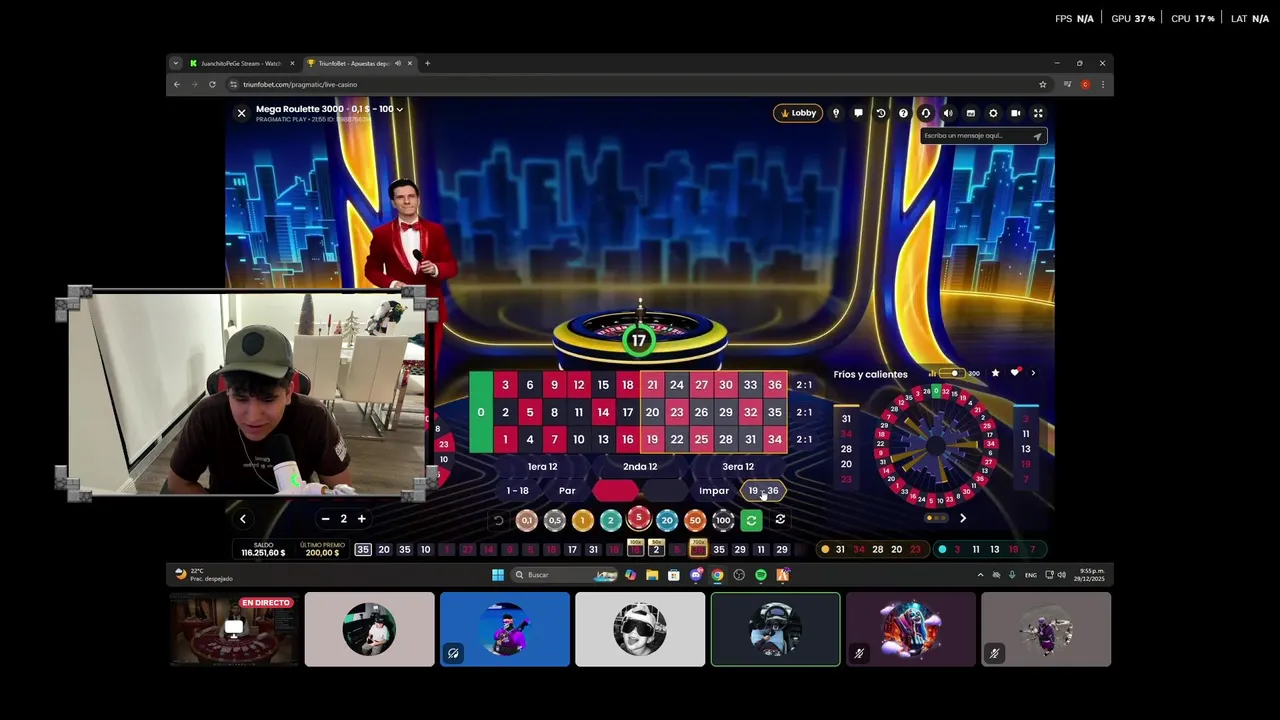1280x720 pixels.
Task: Open the chat bubble icon
Action: [858, 113]
